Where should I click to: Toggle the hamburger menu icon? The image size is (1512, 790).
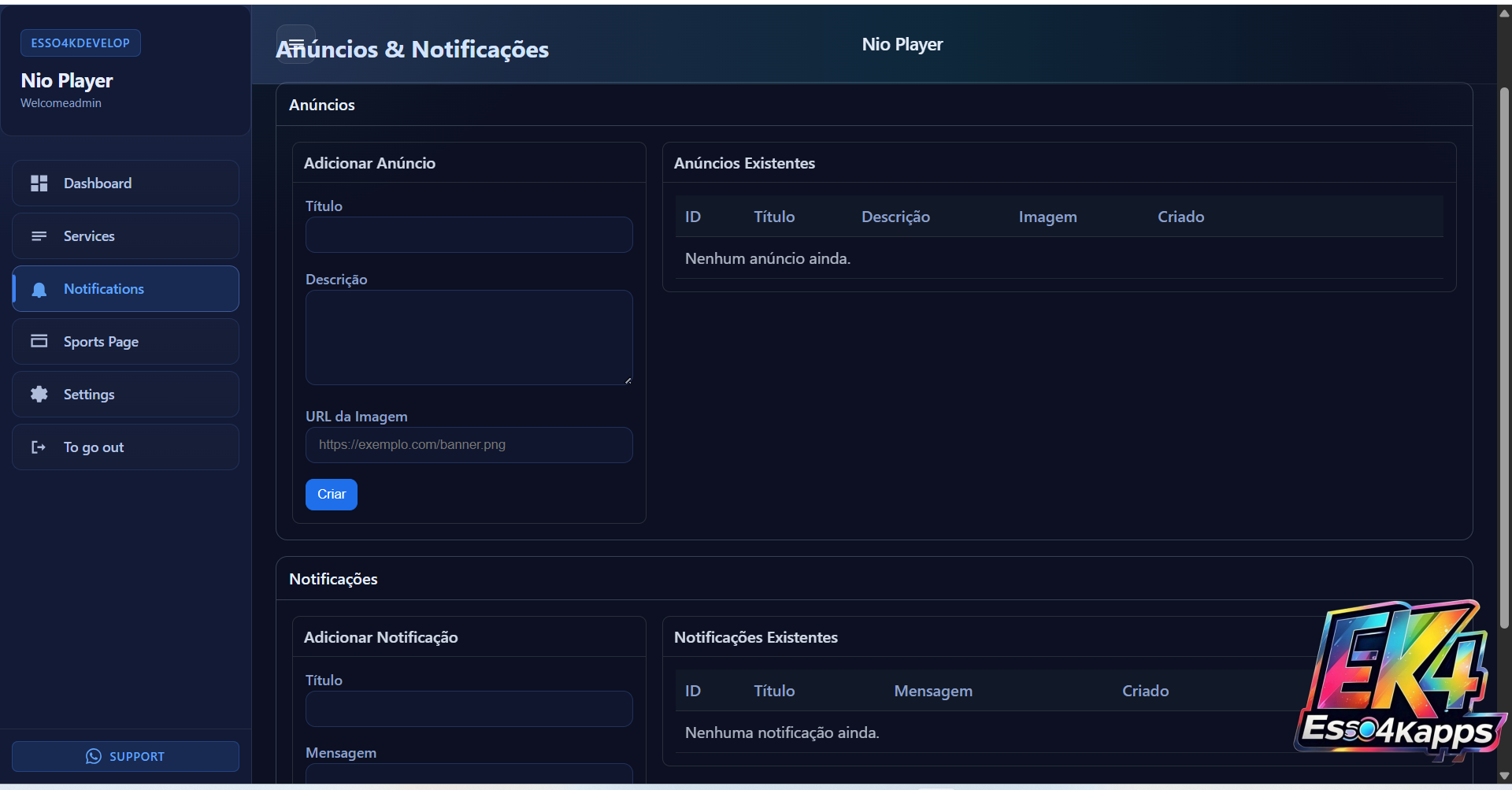(296, 43)
